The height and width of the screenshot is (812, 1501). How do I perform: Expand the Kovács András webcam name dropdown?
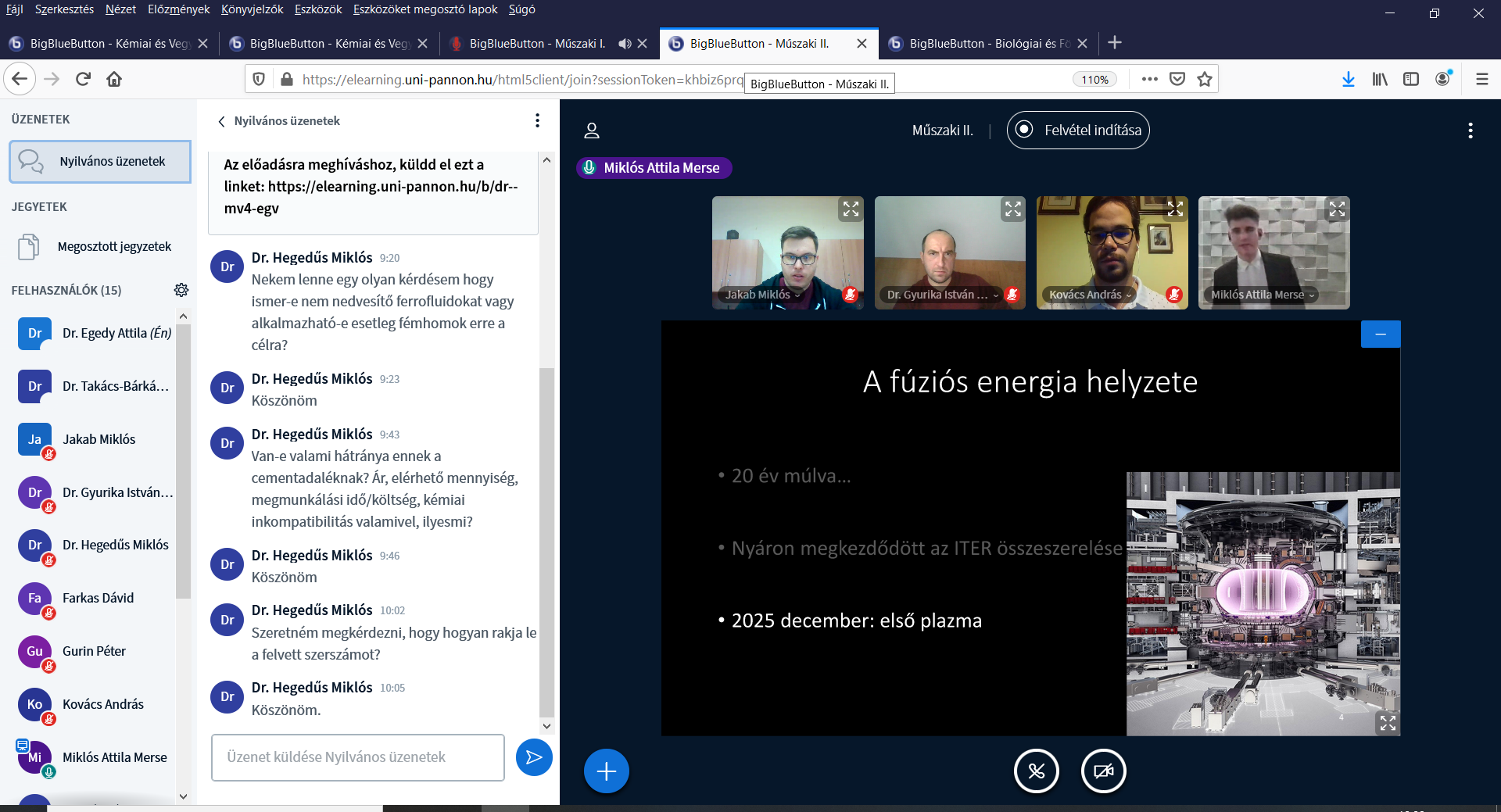1128,295
